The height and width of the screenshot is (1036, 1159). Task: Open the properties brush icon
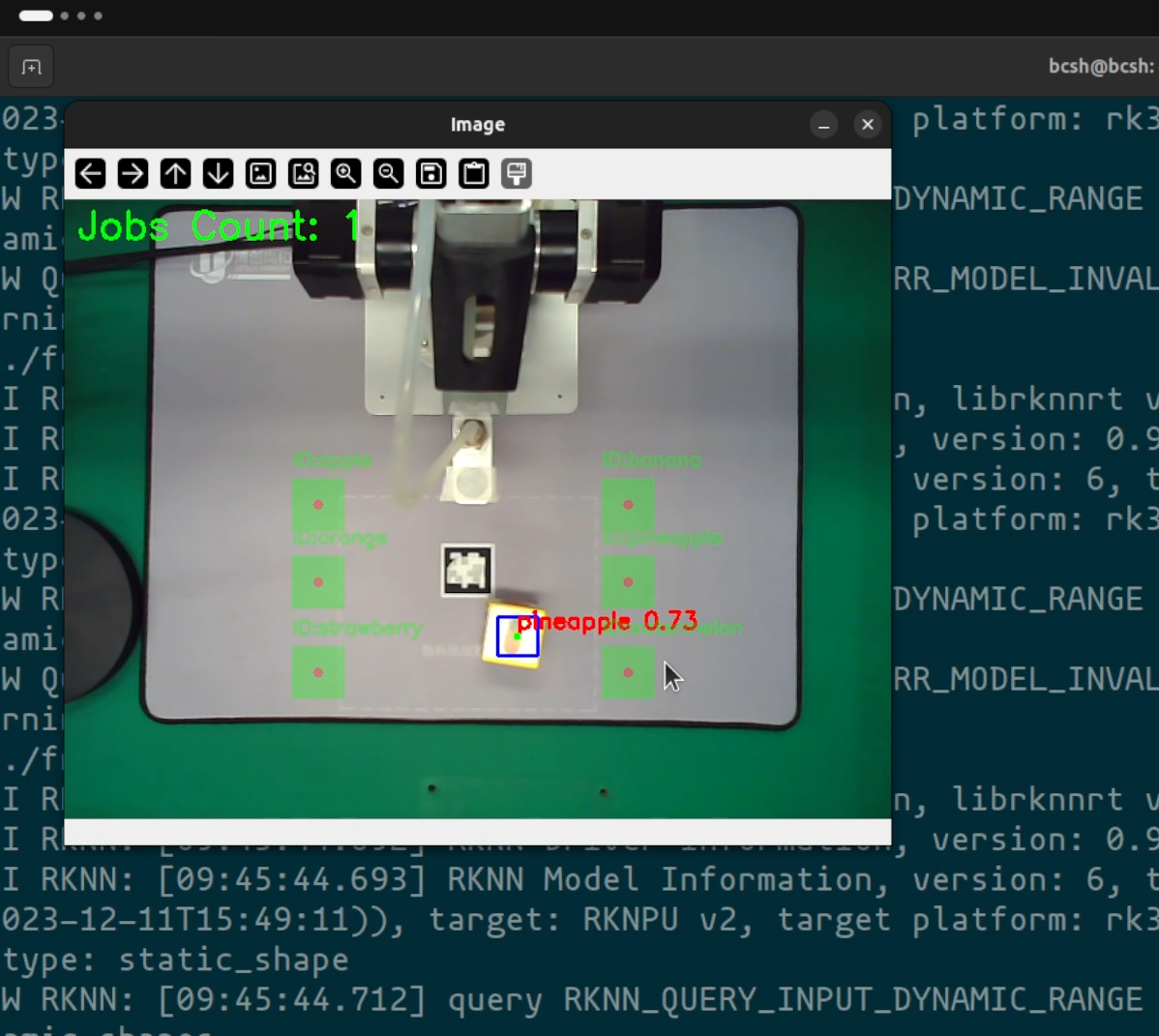click(516, 174)
